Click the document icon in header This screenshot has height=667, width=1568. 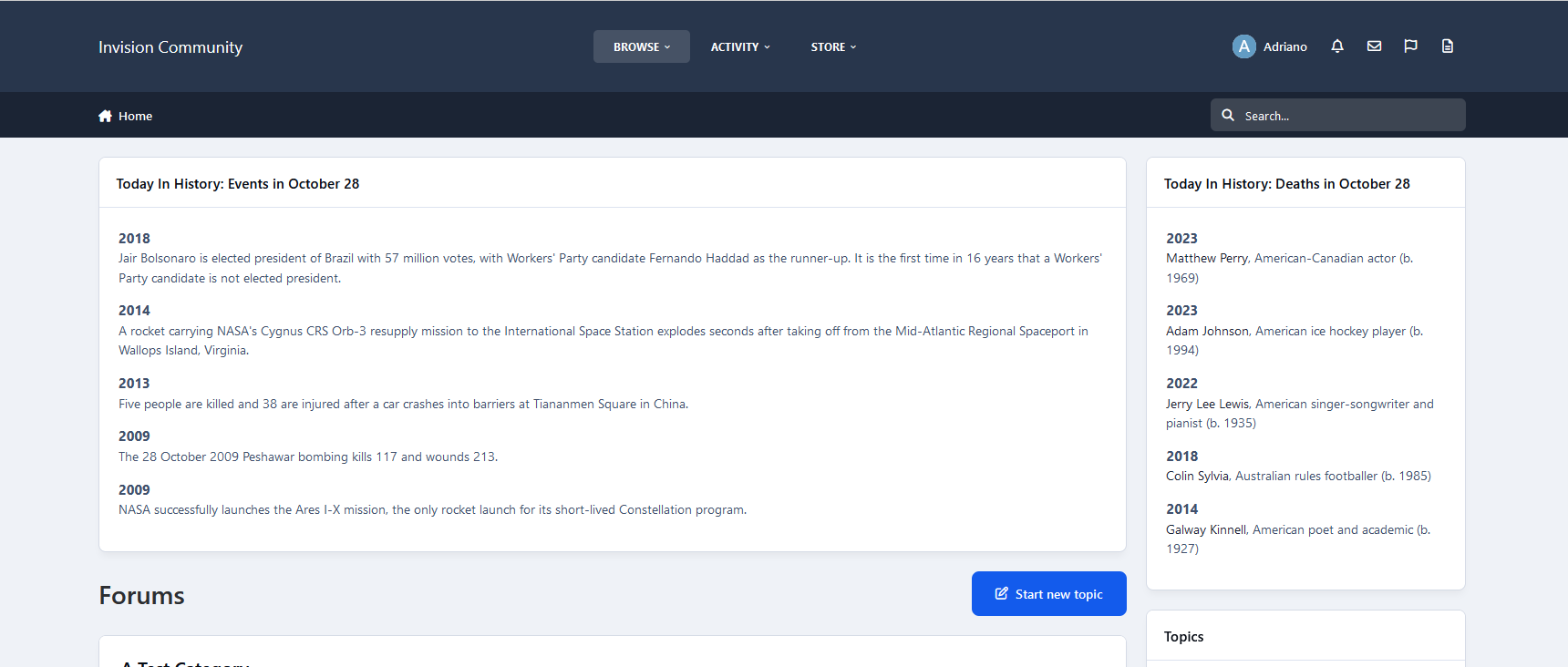point(1447,46)
